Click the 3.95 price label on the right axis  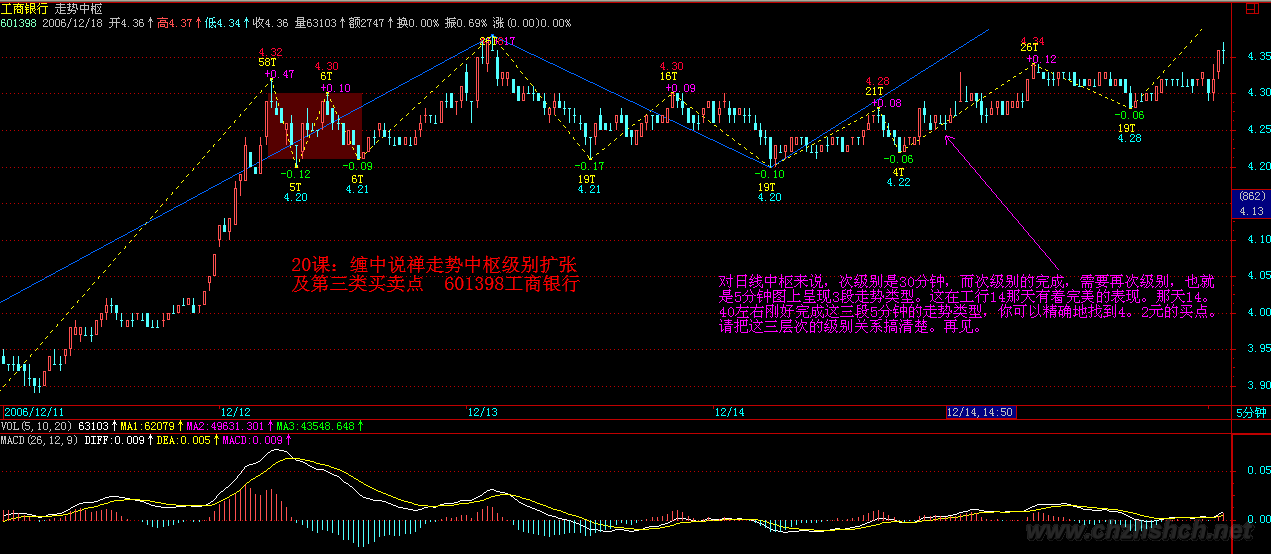click(1257, 349)
